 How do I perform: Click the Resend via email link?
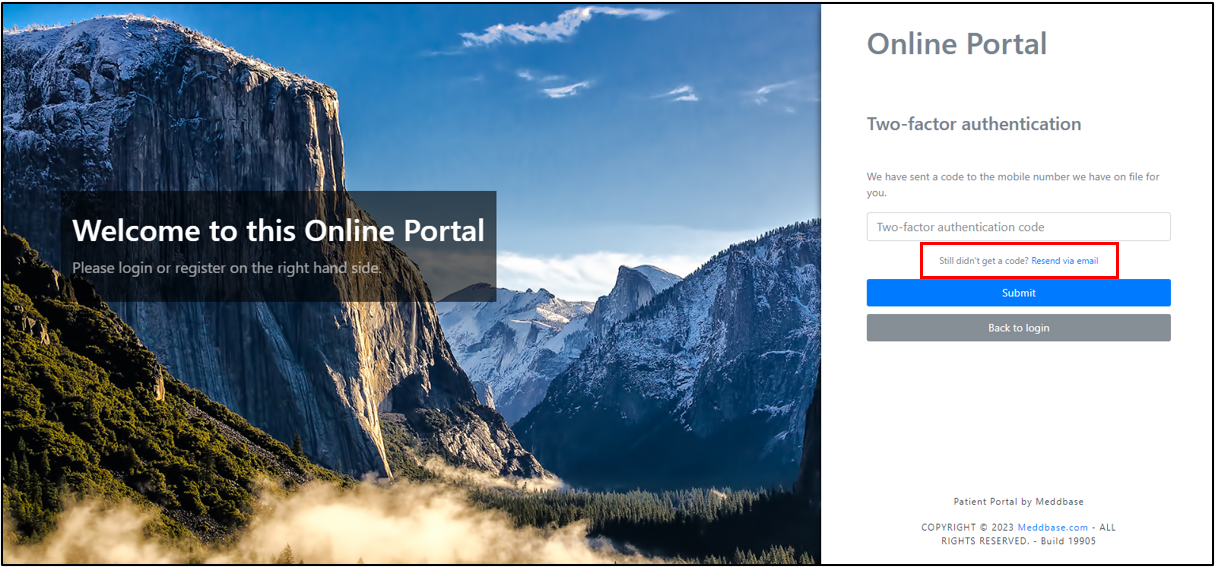(x=1065, y=261)
